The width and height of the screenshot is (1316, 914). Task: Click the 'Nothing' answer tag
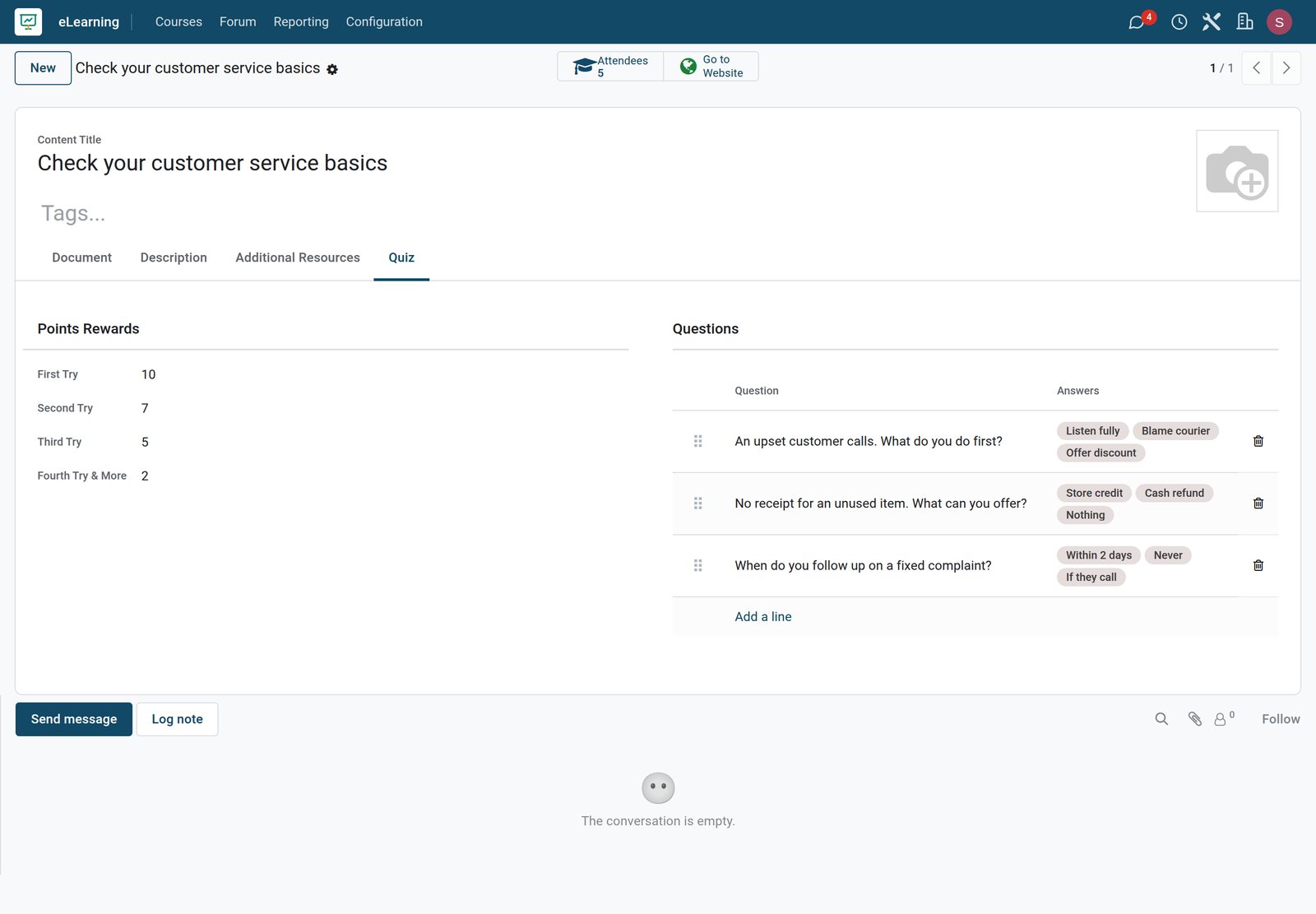1085,515
